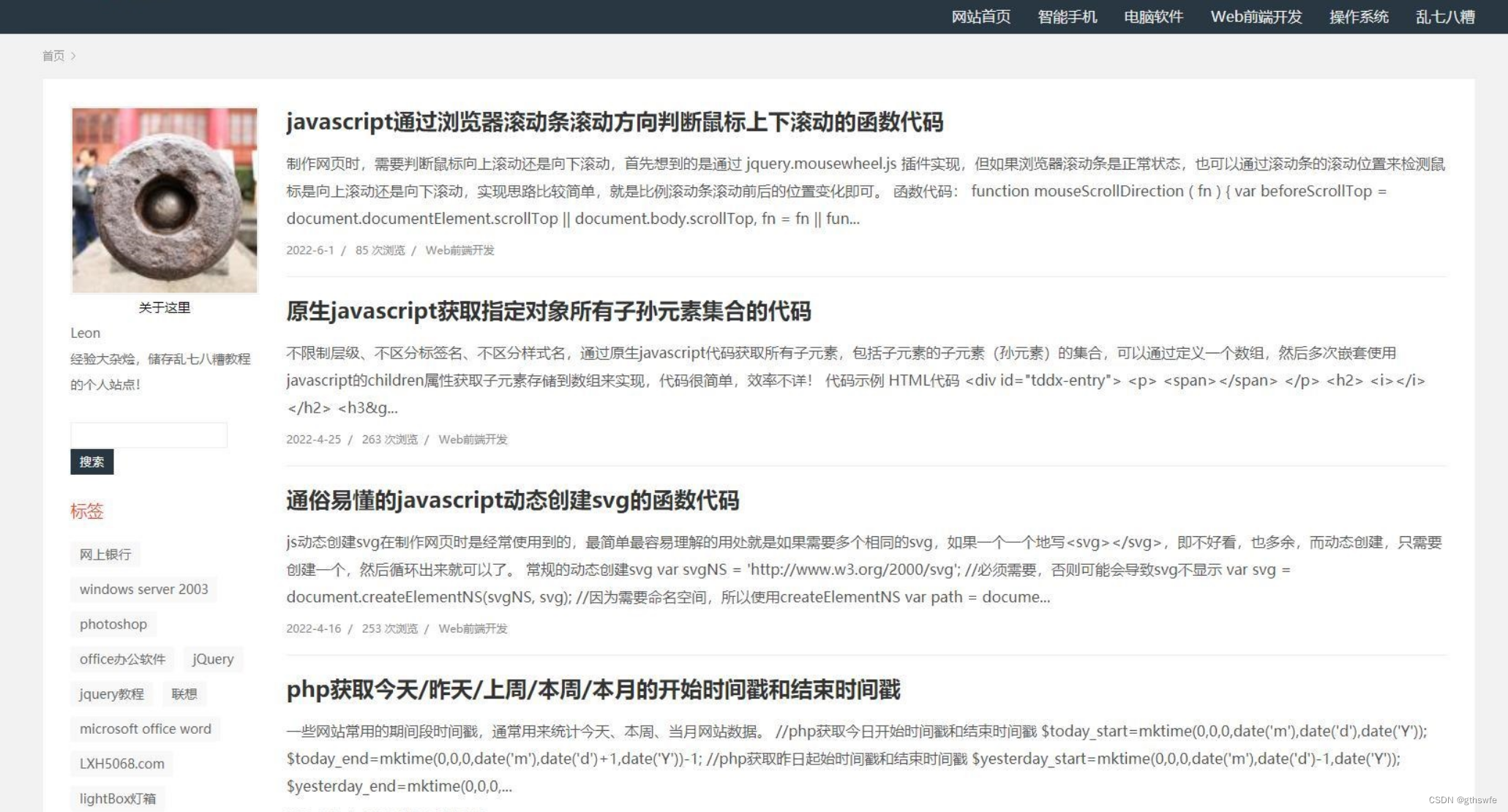
Task: Open the 乱七八糟 navigation menu item
Action: (x=1445, y=17)
